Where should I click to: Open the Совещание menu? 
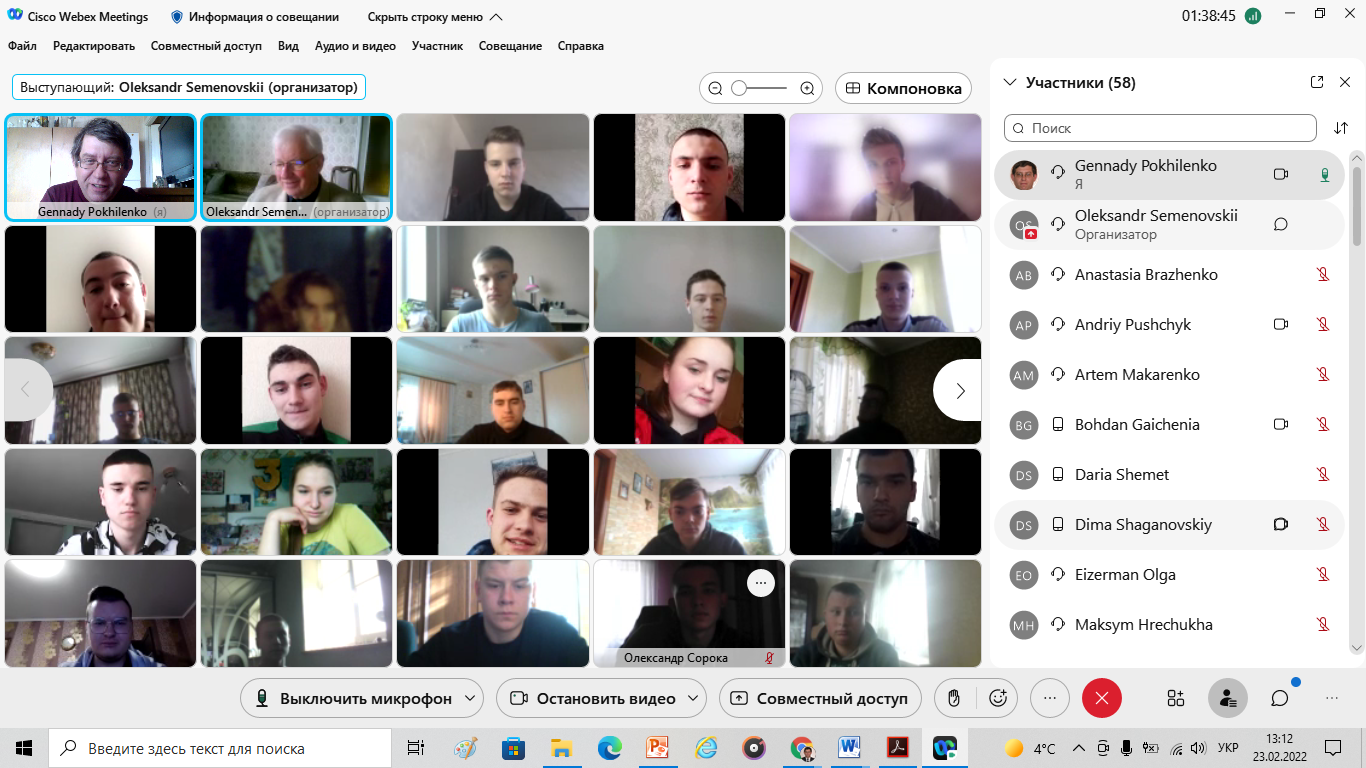click(x=510, y=46)
